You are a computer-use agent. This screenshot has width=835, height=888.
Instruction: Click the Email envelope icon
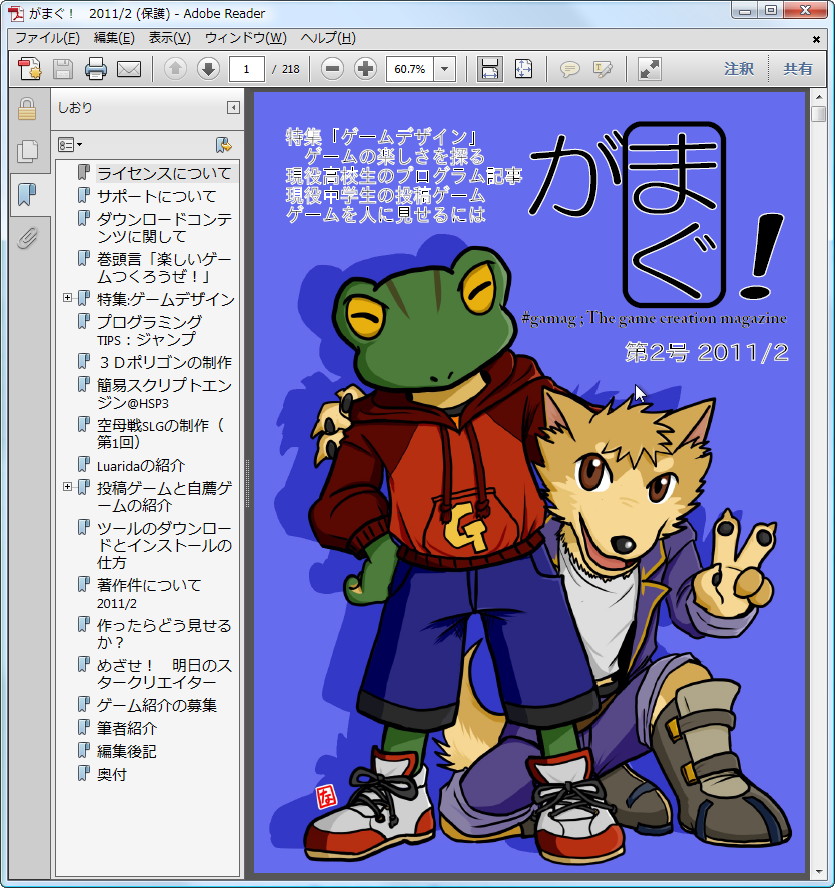point(129,69)
